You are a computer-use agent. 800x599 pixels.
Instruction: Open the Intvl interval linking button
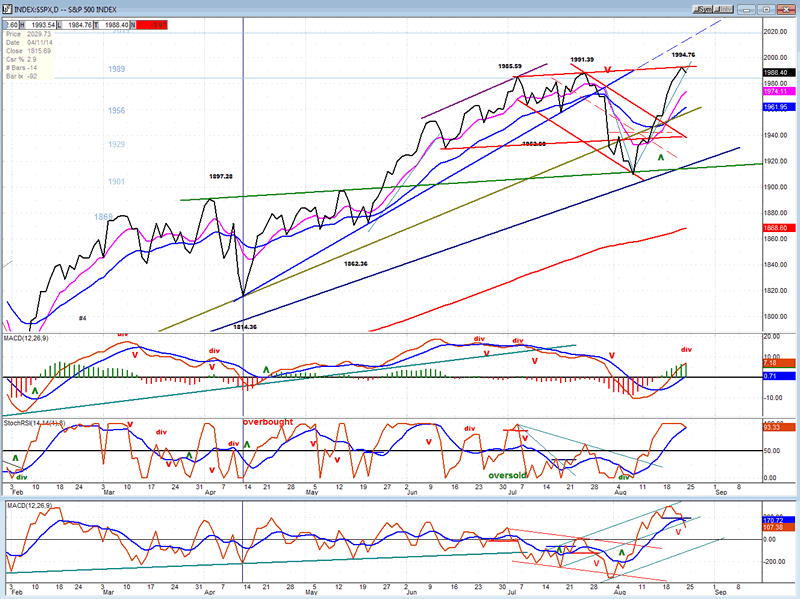pos(723,9)
